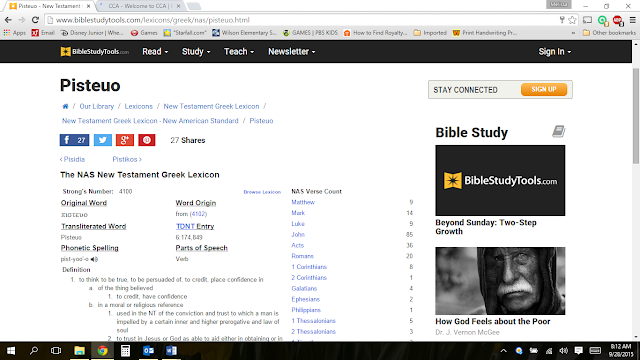The height and width of the screenshot is (360, 640).
Task: Open the Windows Start menu
Action: [11, 351]
